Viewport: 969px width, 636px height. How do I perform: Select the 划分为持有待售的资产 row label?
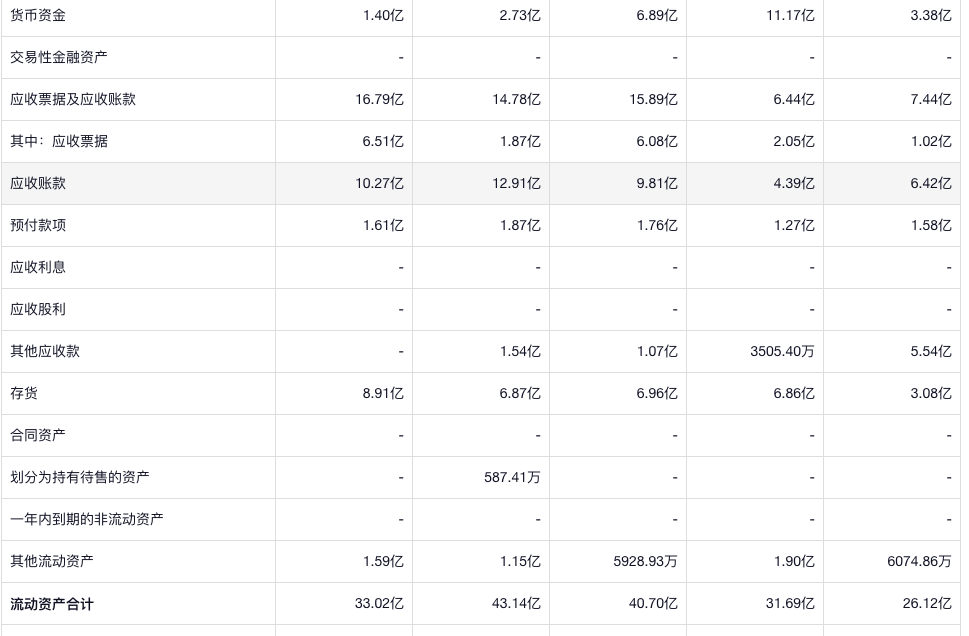tap(80, 477)
